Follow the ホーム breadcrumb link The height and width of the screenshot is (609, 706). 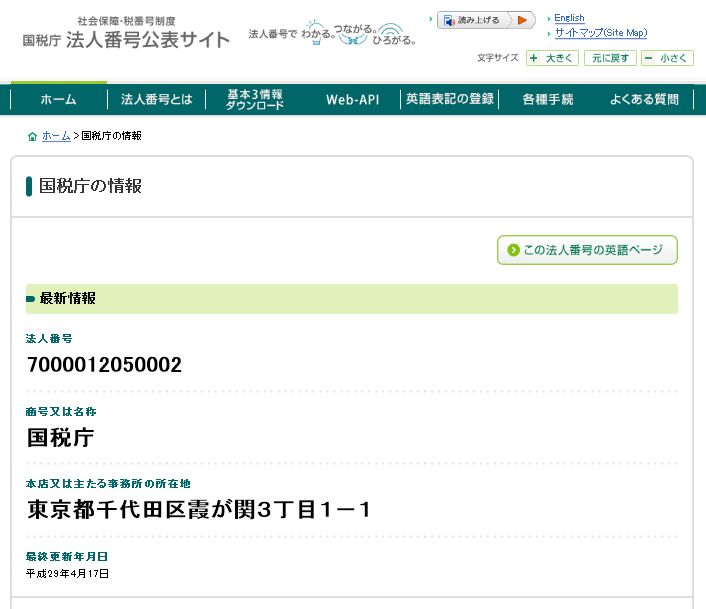(56, 136)
